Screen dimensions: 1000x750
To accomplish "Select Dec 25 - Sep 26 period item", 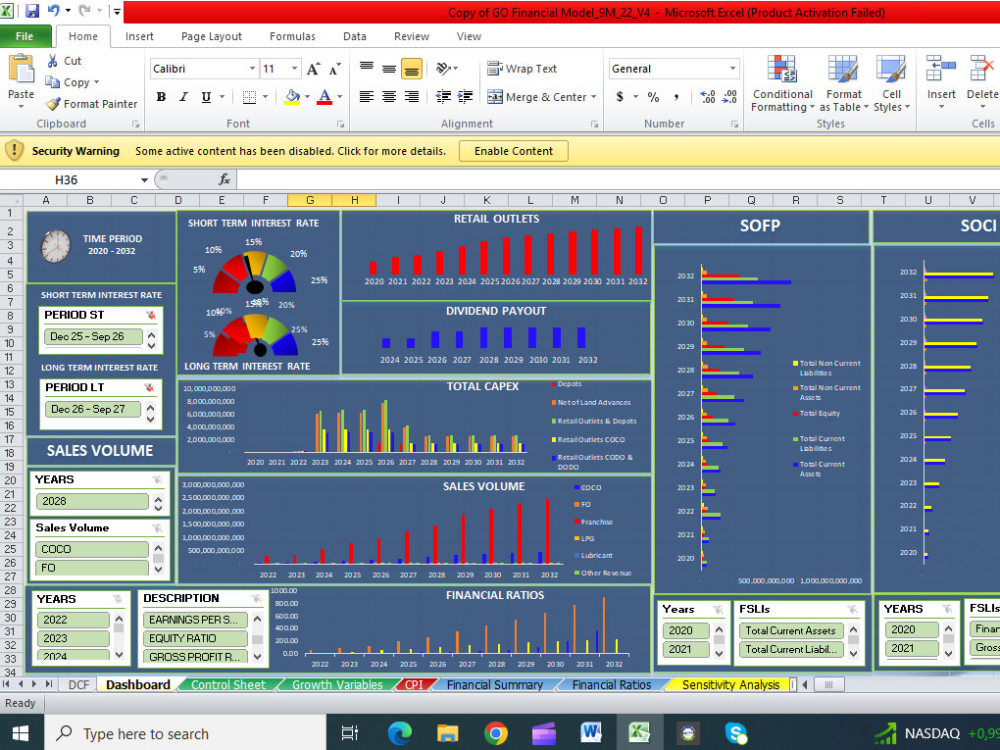I will coord(92,337).
